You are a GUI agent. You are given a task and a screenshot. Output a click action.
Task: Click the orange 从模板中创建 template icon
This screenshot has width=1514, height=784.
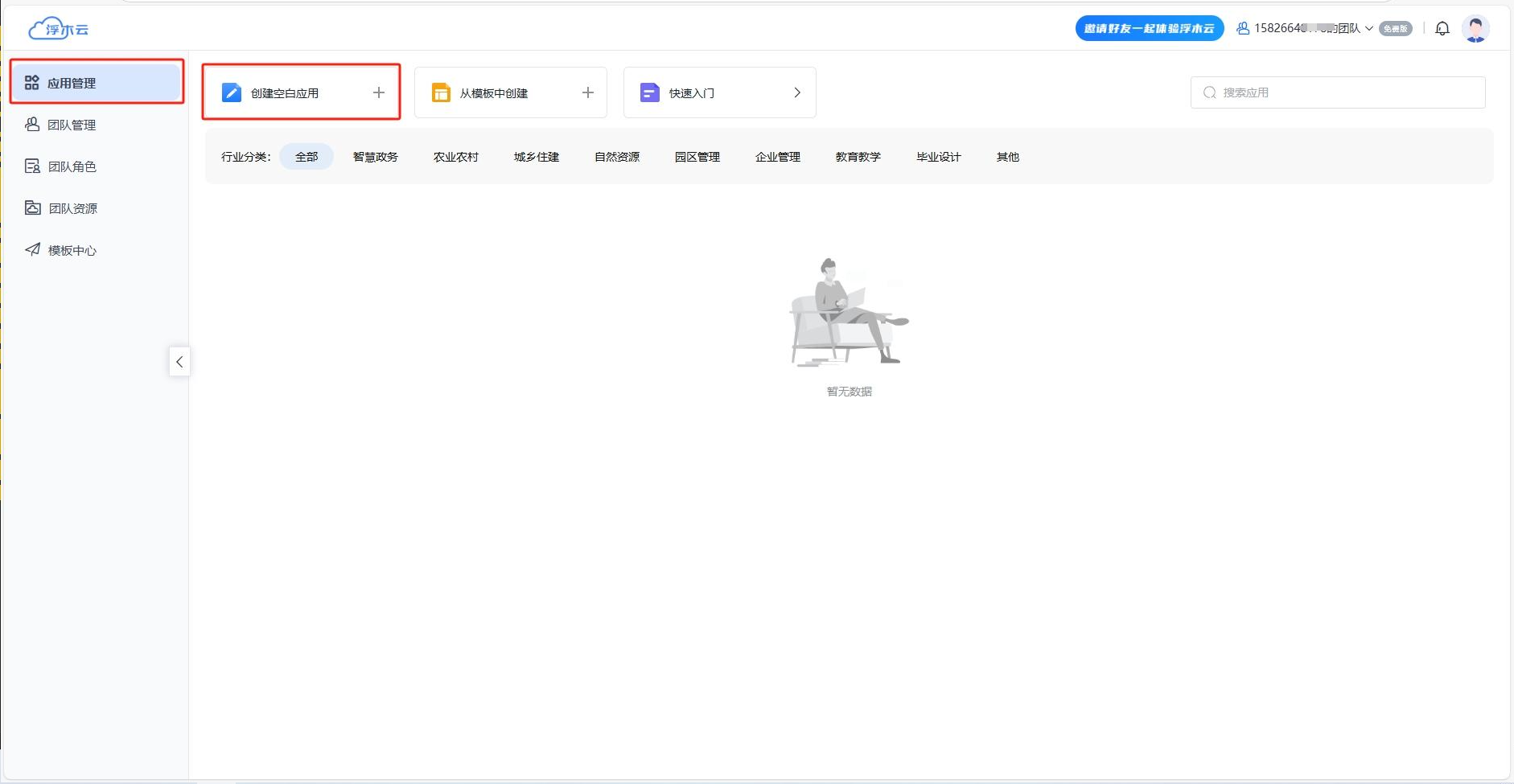pyautogui.click(x=441, y=92)
